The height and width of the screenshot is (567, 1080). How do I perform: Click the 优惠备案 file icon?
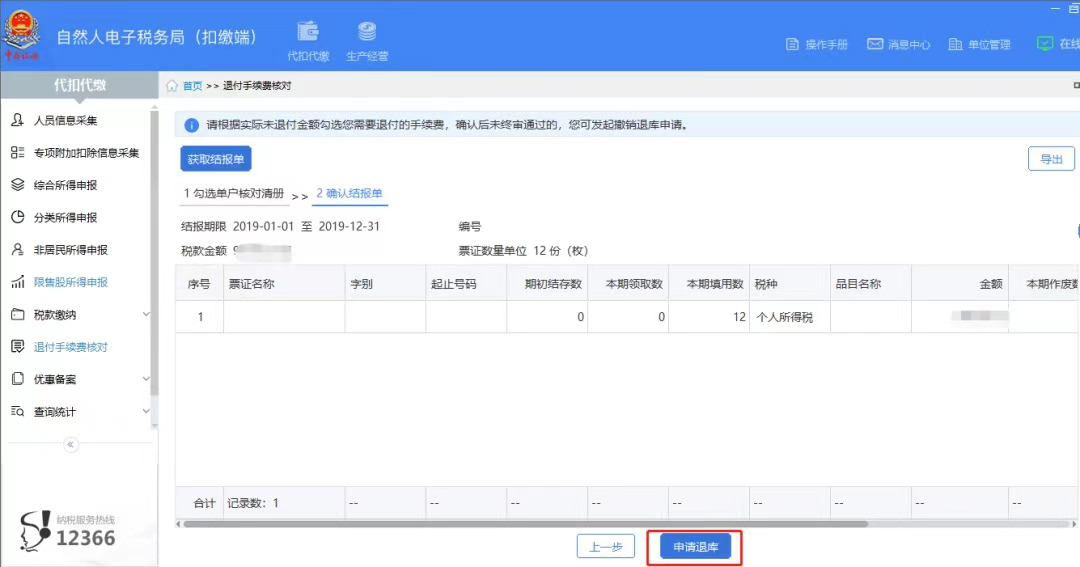point(18,379)
